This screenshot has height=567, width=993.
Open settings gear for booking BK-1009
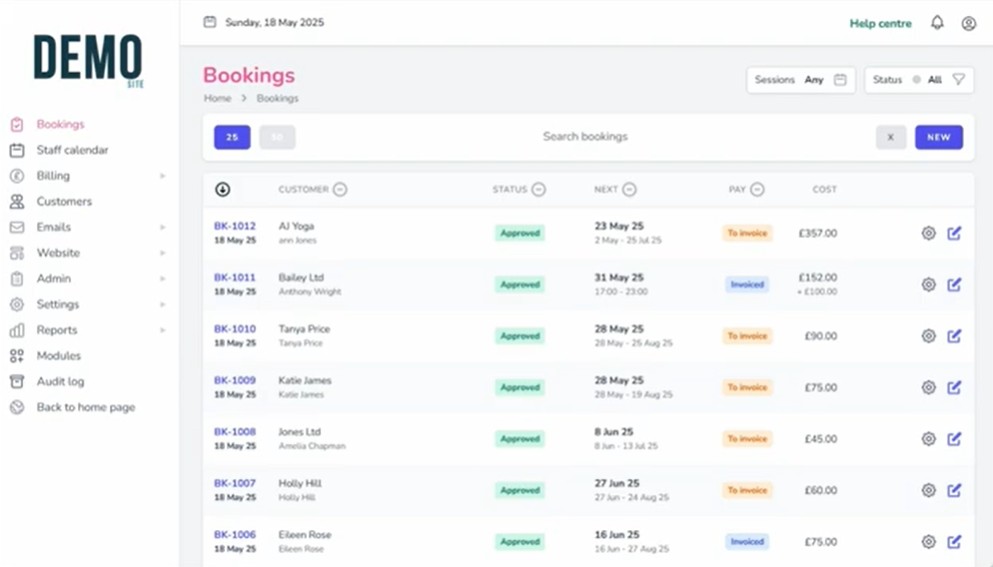click(x=928, y=387)
